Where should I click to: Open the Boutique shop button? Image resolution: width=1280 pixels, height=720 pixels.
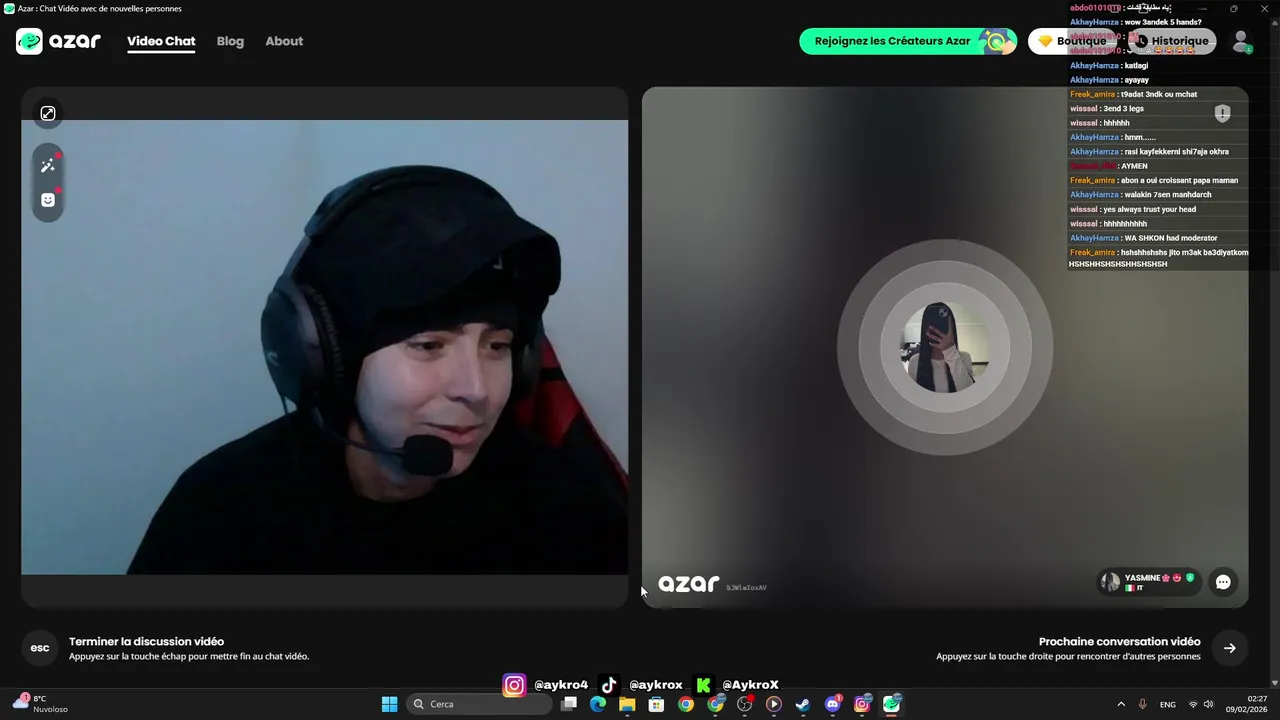click(1072, 41)
